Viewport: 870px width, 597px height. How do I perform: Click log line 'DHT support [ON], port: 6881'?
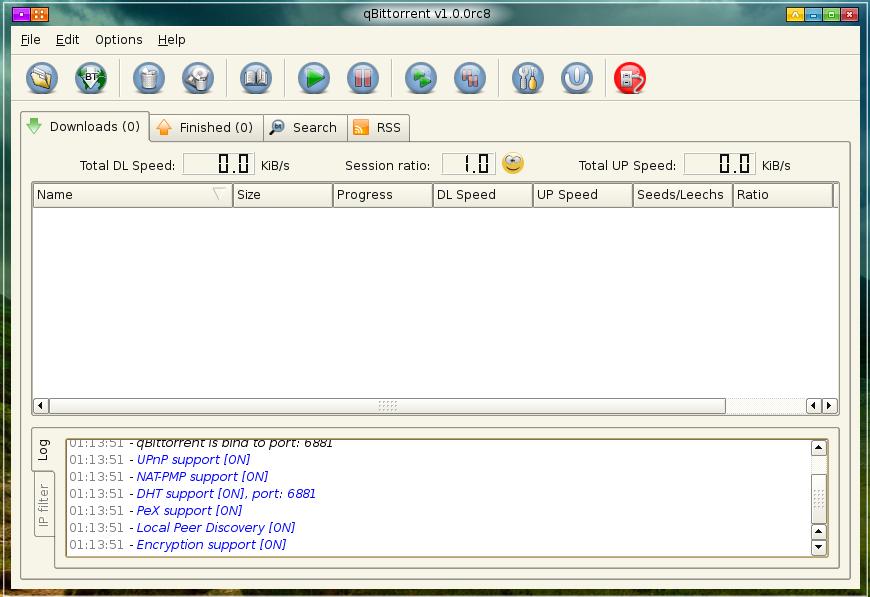(x=226, y=493)
